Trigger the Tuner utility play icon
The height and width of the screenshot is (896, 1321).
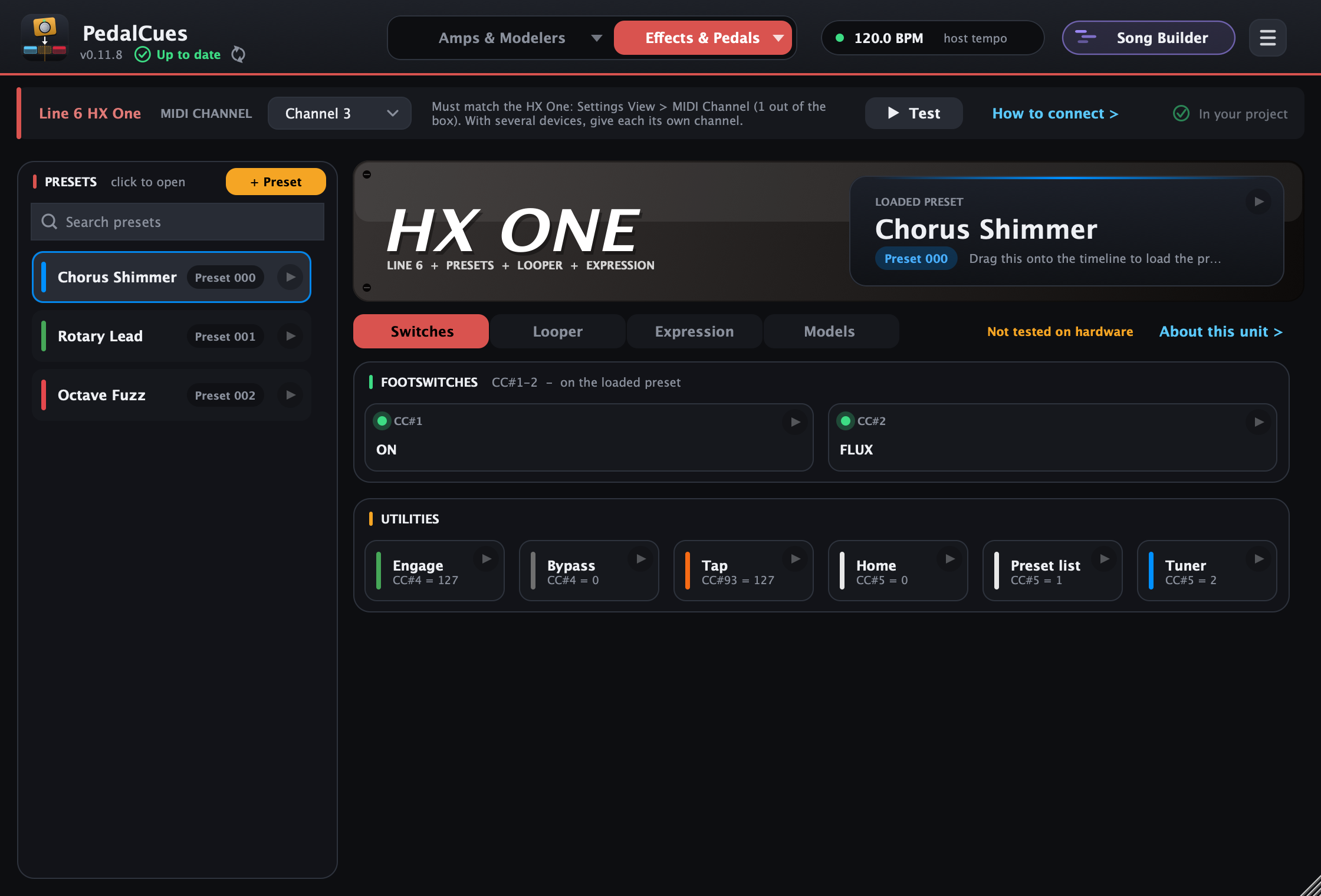1258,559
